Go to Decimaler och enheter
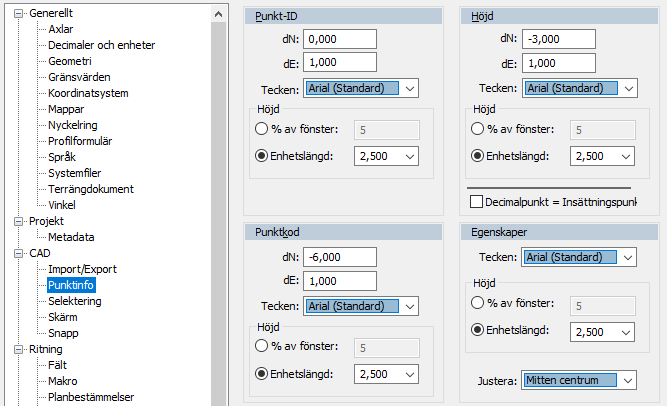The image size is (667, 406). 103,45
